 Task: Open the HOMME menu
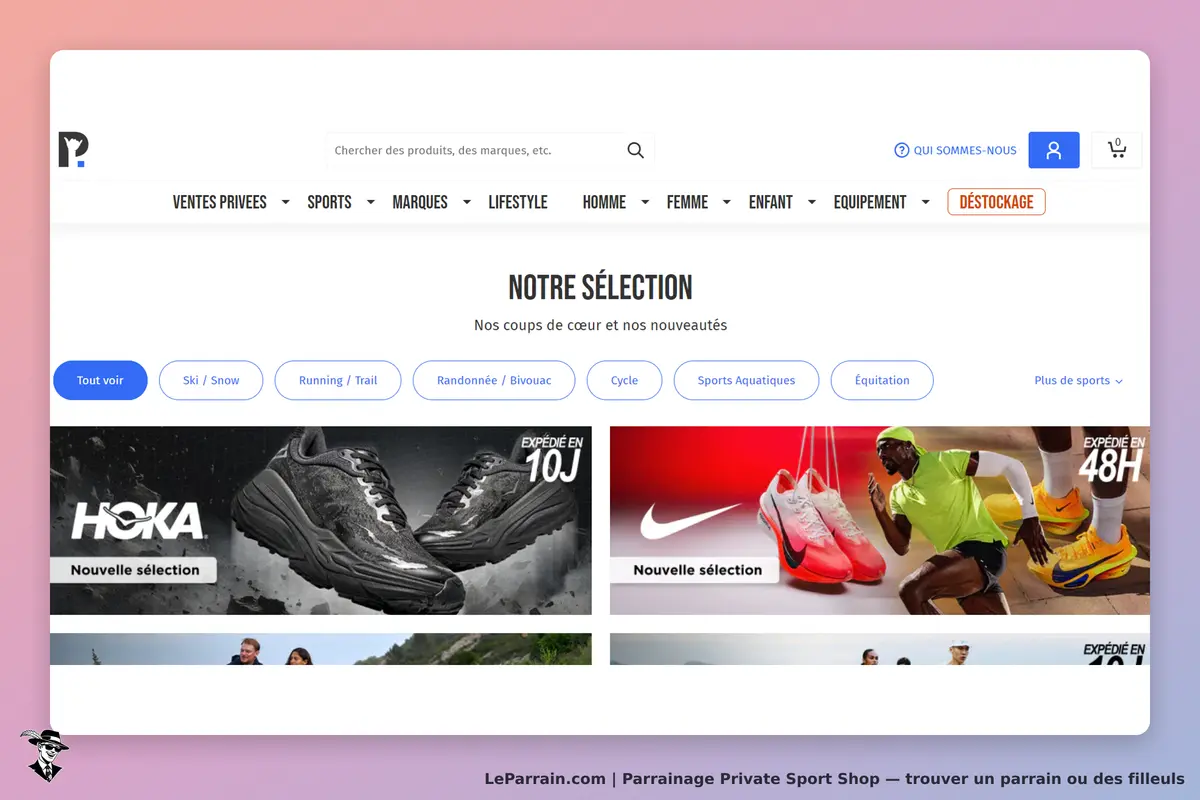(x=604, y=202)
